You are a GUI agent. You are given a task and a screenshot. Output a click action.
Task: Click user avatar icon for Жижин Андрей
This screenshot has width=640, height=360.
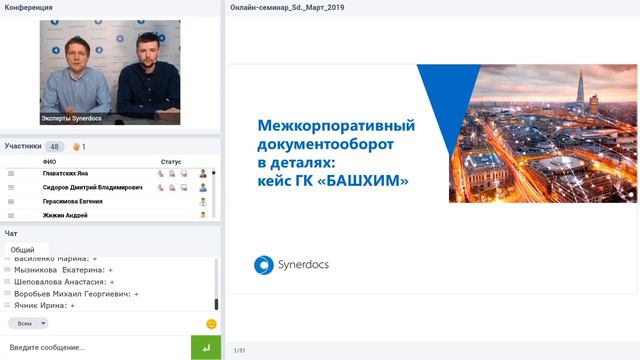(x=203, y=215)
